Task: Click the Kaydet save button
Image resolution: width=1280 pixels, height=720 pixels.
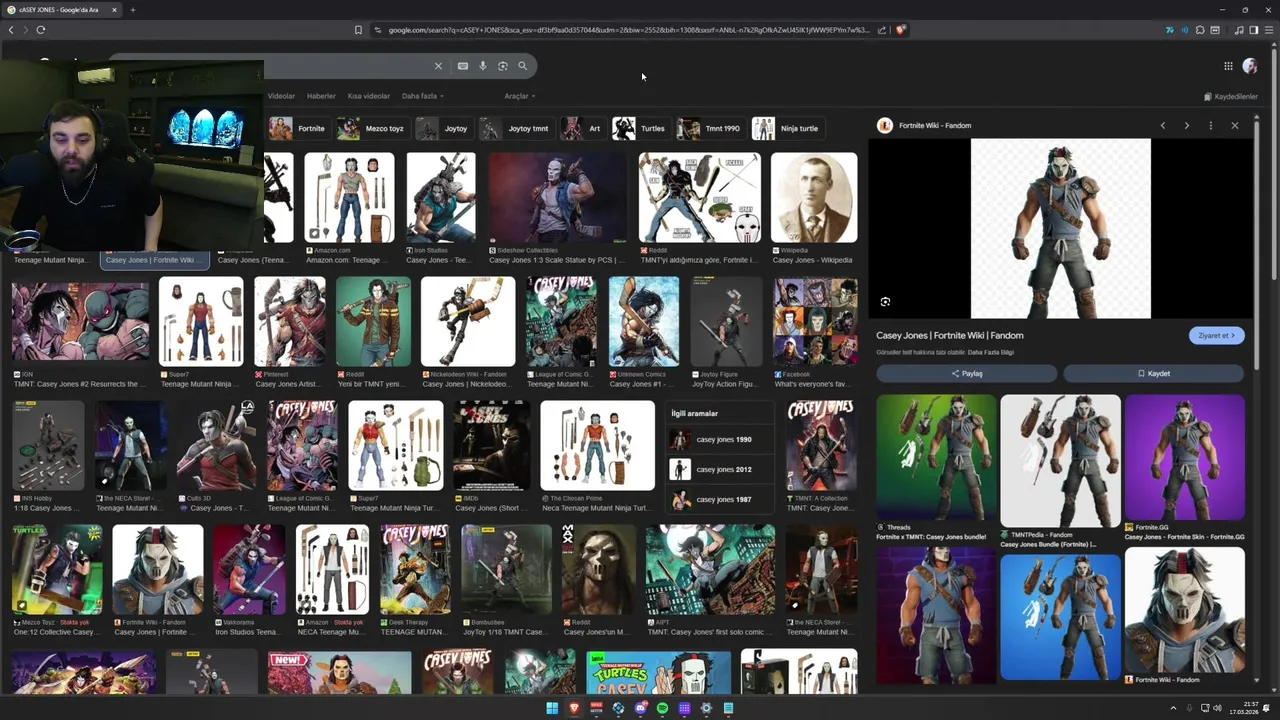Action: 1153,374
